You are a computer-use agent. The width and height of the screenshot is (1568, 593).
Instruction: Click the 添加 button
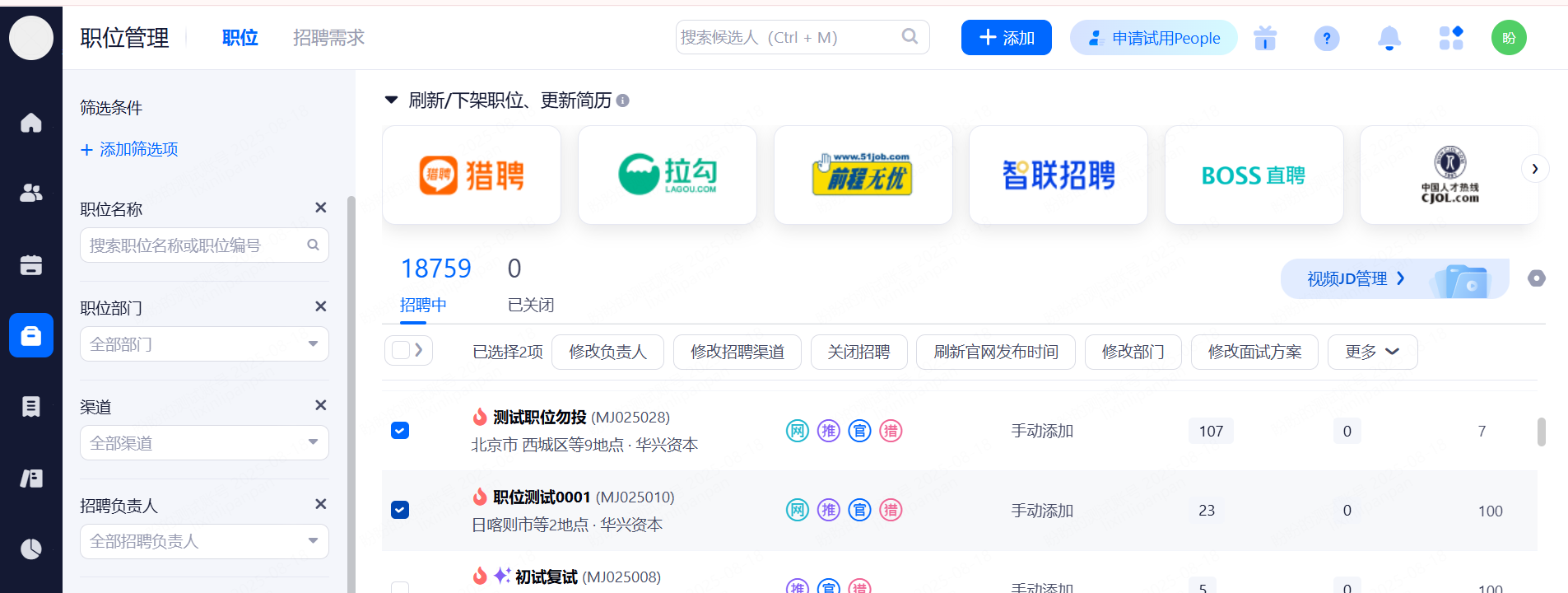[x=1006, y=38]
